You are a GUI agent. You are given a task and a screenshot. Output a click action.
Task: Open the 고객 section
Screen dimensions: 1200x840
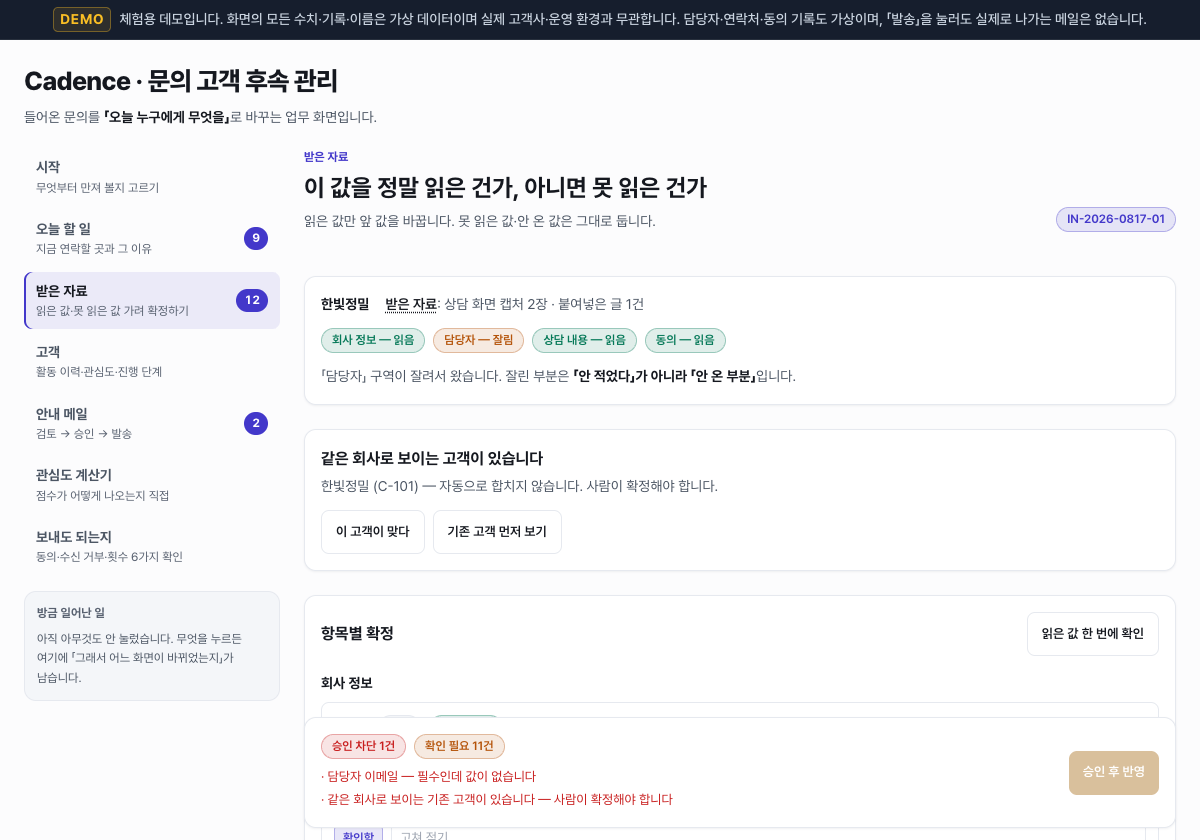click(152, 361)
